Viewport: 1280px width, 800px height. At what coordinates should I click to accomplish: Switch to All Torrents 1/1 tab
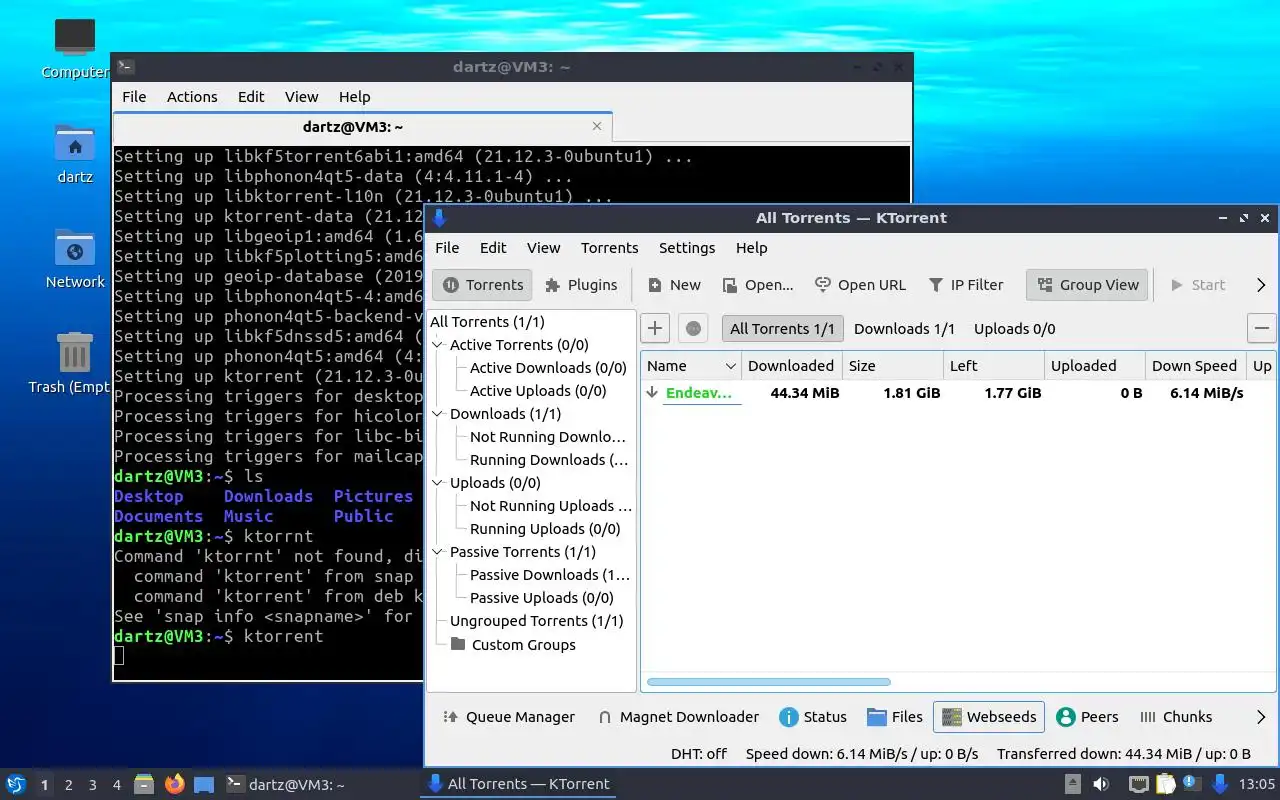(782, 329)
